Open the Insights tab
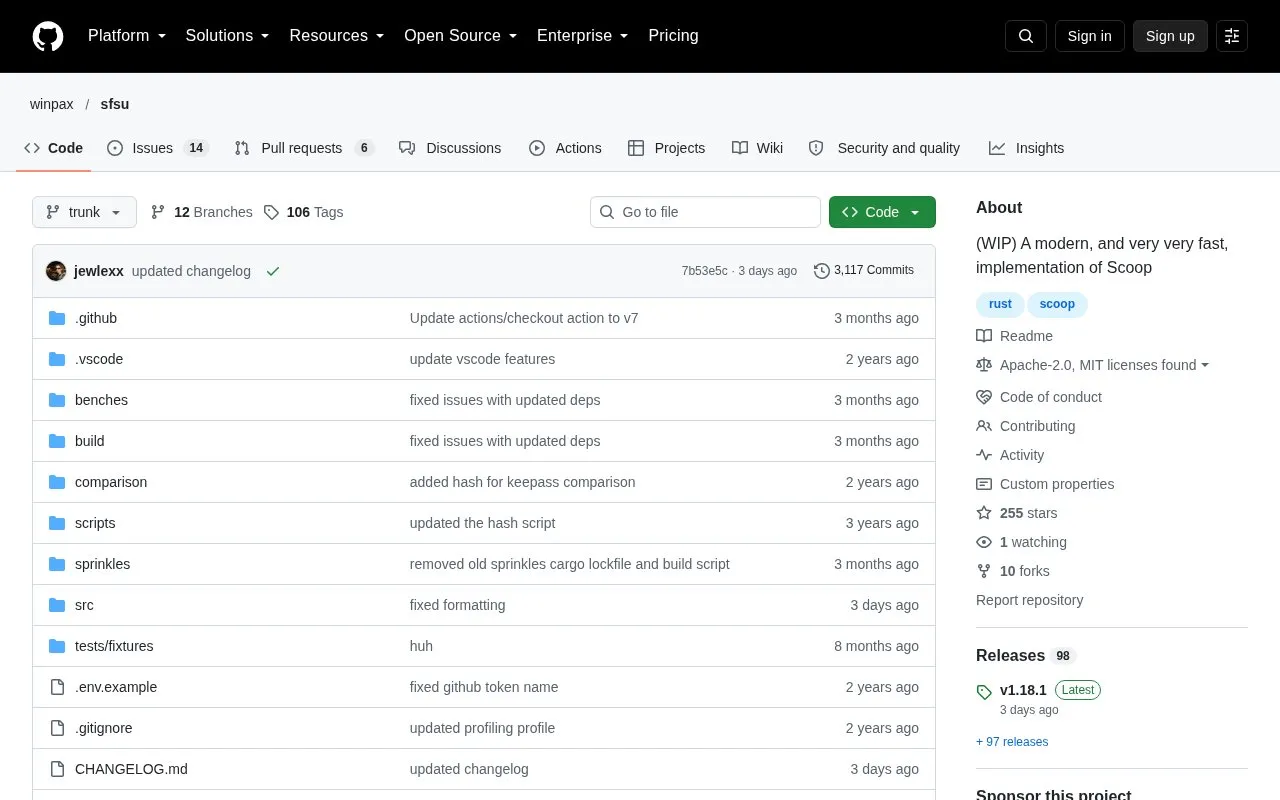 (x=1027, y=148)
